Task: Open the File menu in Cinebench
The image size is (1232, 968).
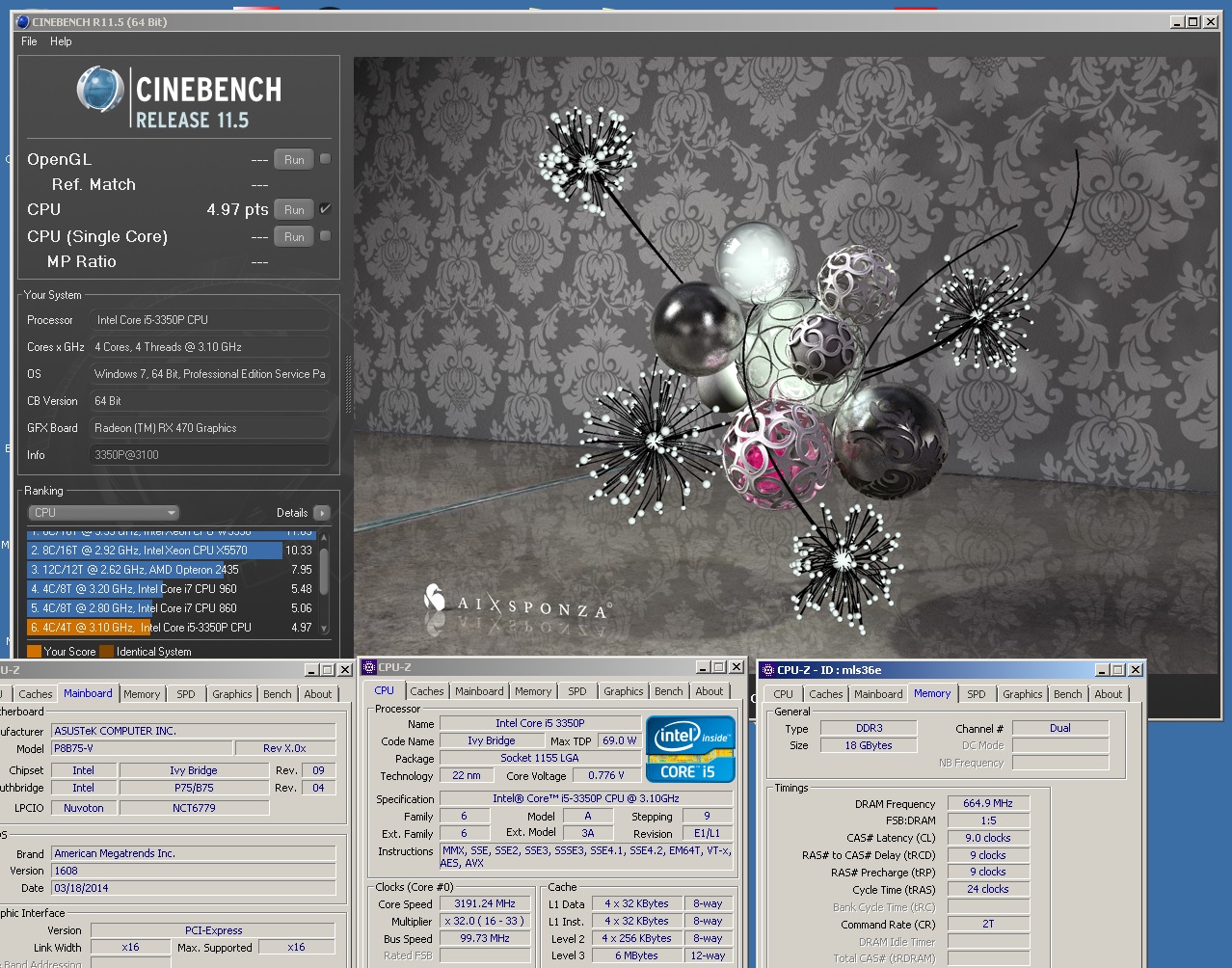Action: pos(29,41)
